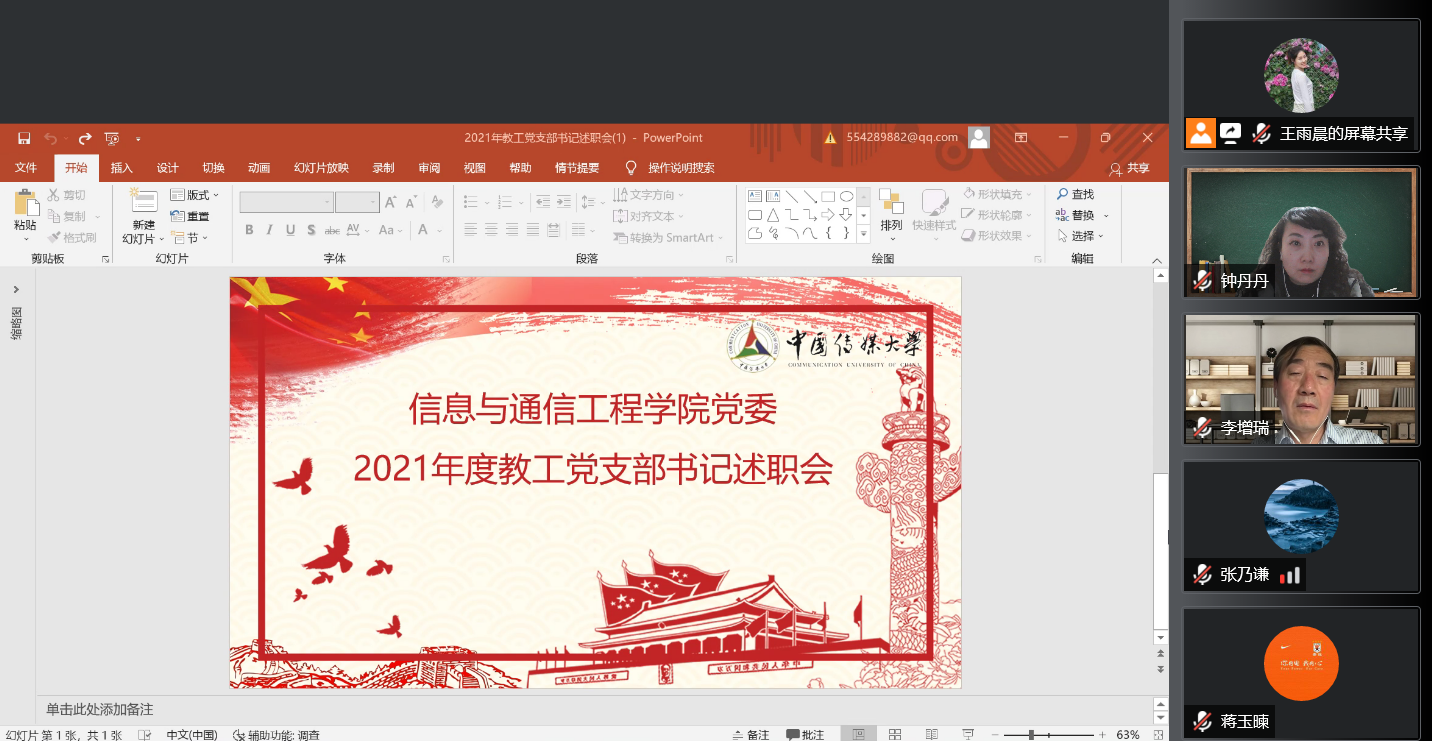This screenshot has width=1432, height=741.
Task: Click the Share (共享) button
Action: 1130,168
